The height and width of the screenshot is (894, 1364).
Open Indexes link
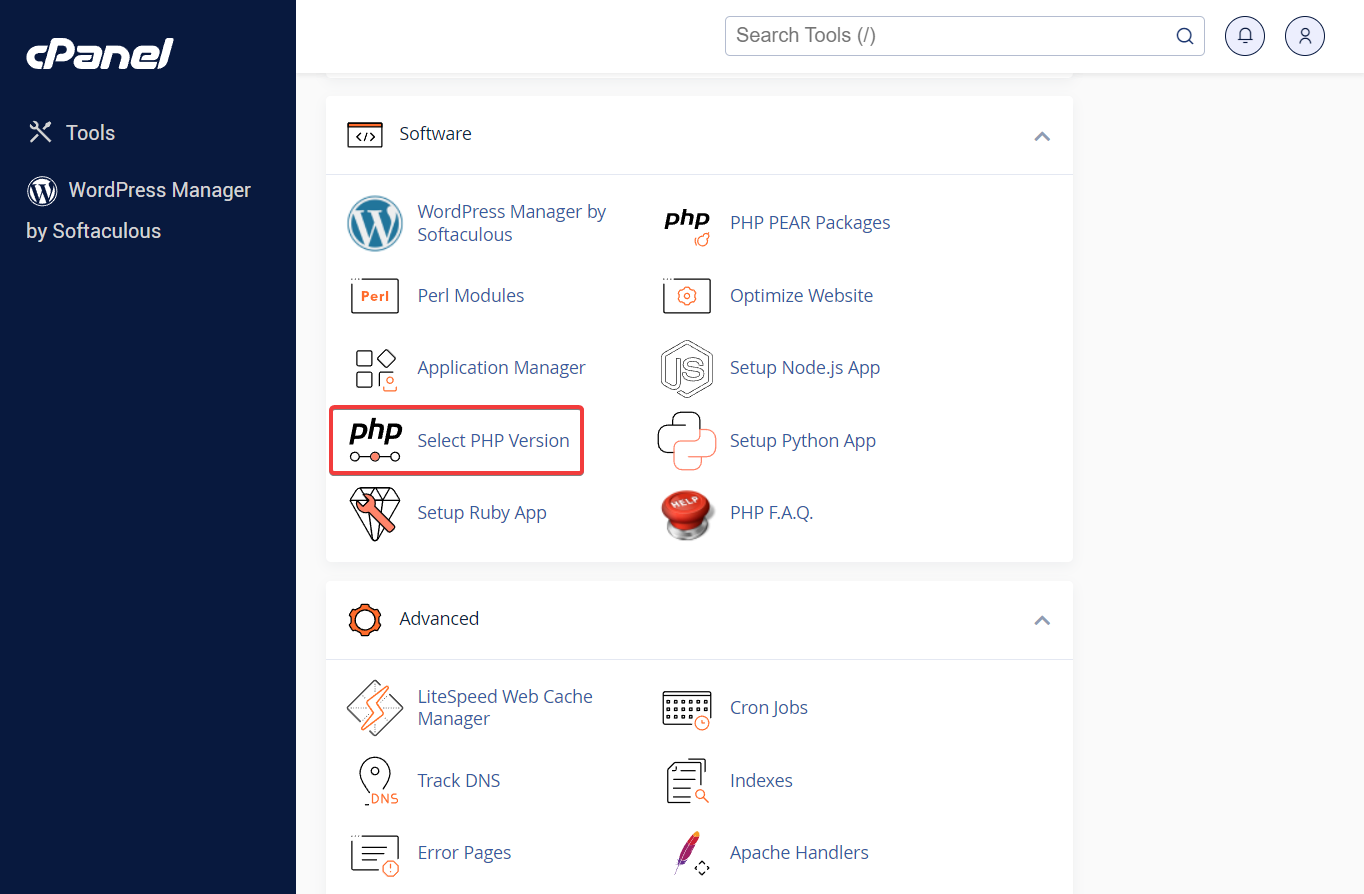click(x=761, y=781)
